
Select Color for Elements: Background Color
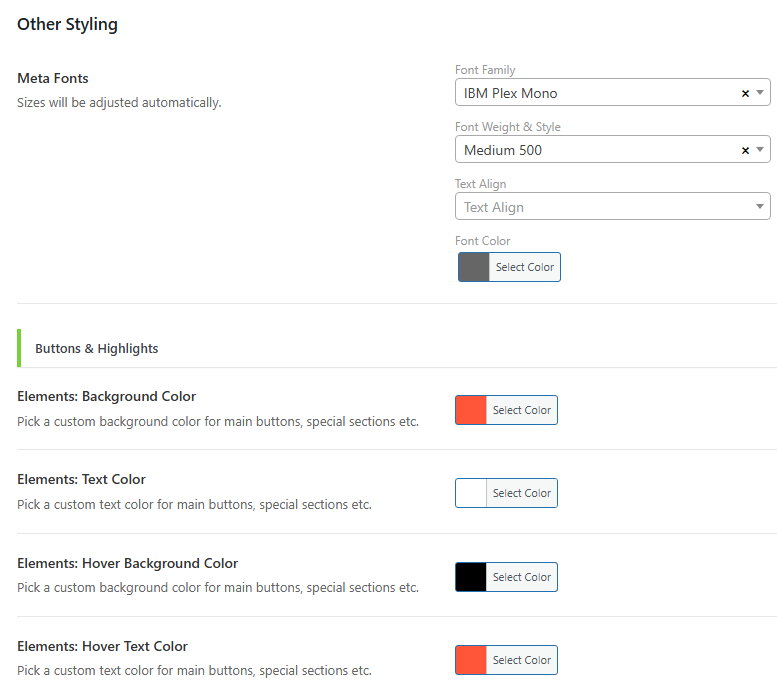click(x=521, y=410)
